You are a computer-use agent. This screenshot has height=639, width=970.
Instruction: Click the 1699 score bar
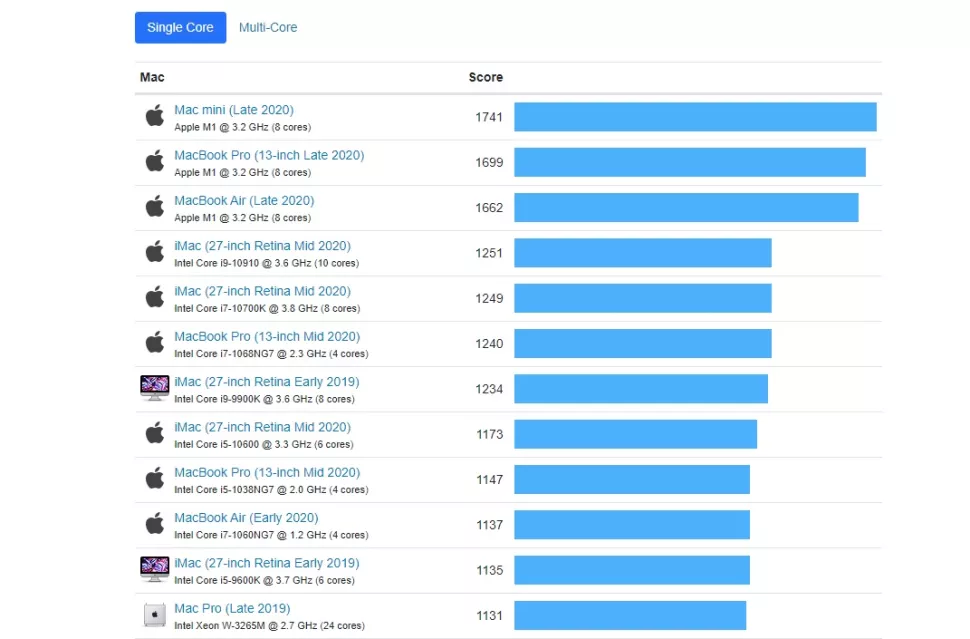(690, 162)
